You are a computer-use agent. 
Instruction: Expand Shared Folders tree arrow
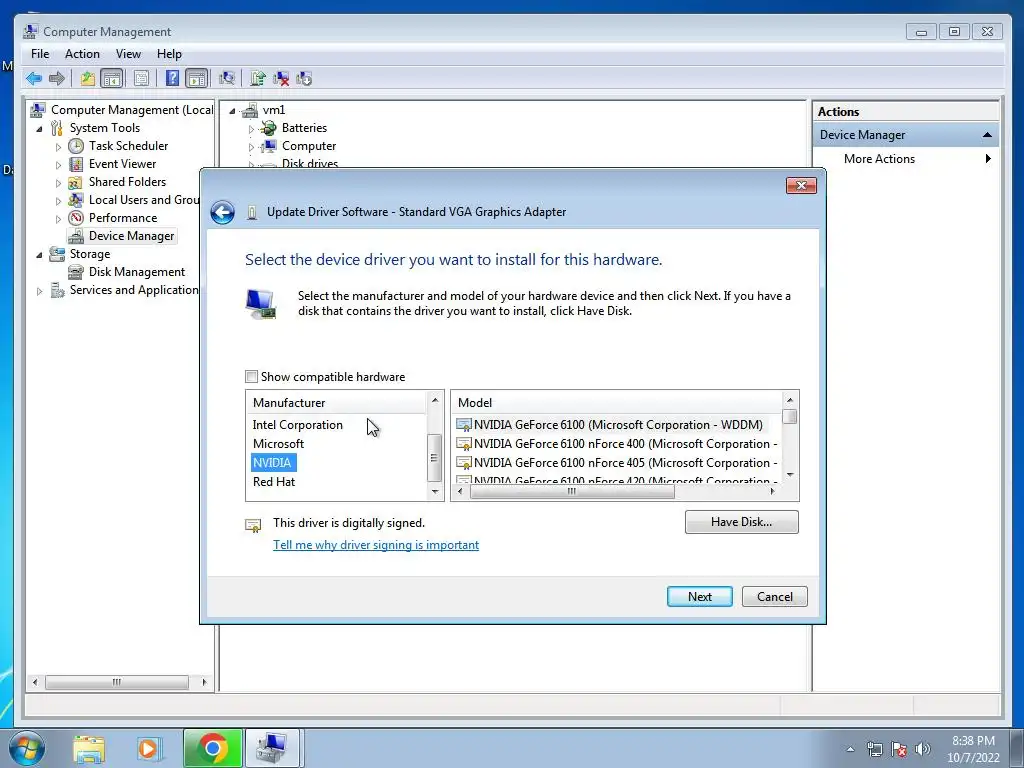58,182
